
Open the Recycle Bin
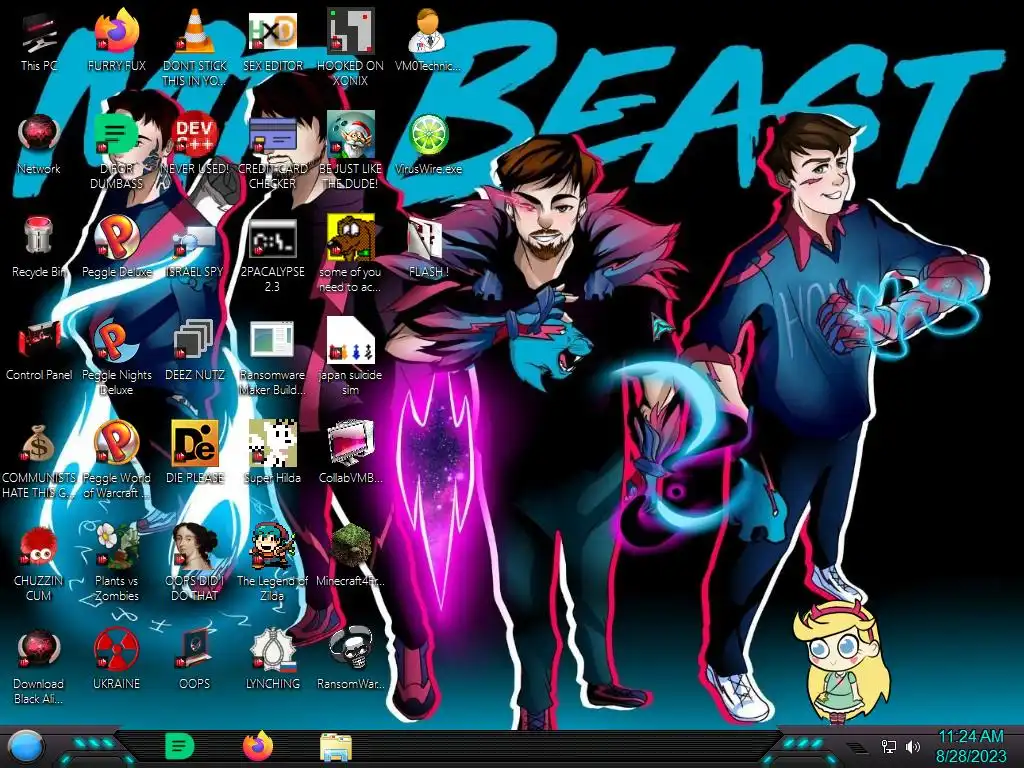pos(39,237)
